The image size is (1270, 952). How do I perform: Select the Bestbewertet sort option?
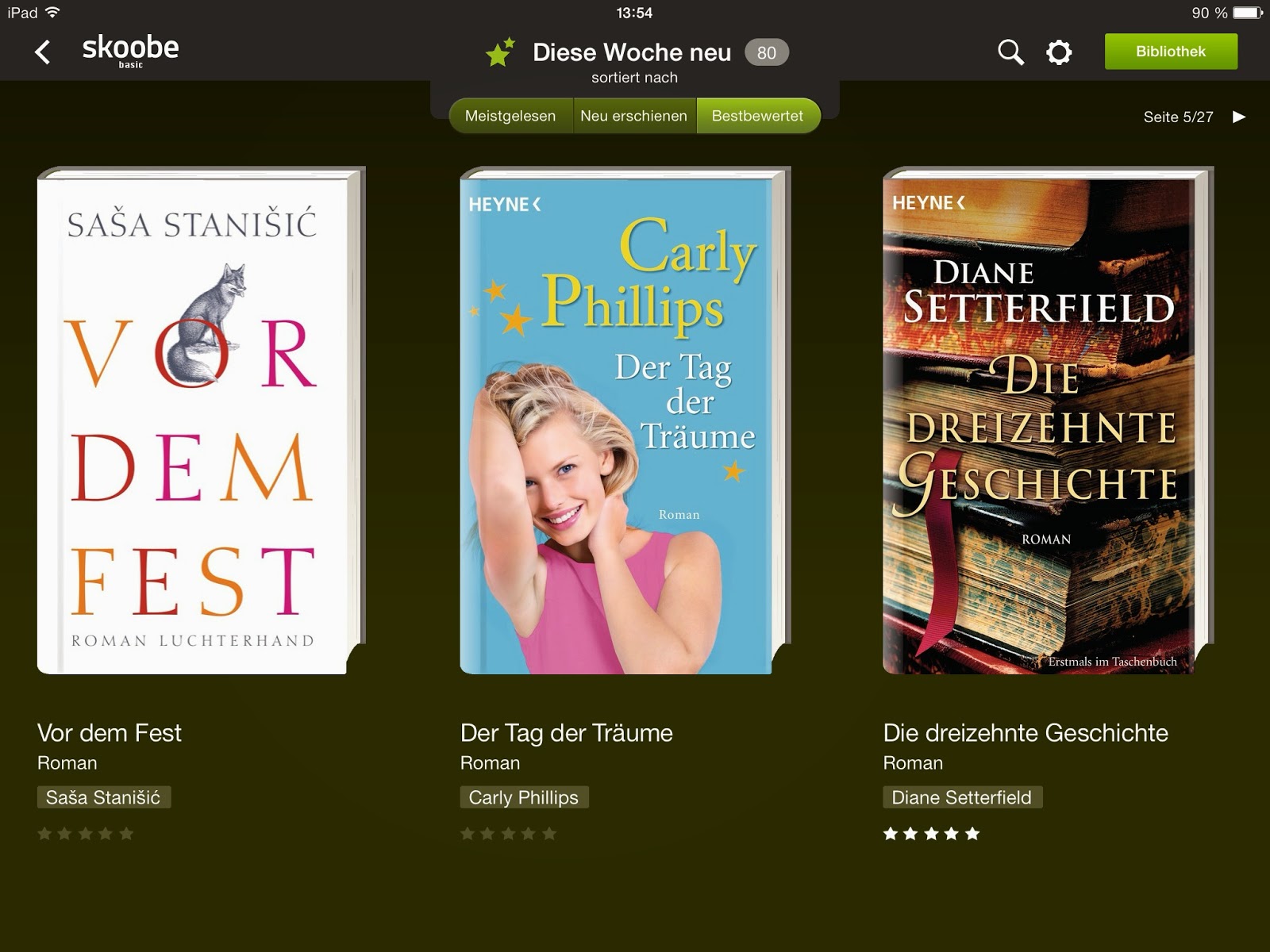758,116
